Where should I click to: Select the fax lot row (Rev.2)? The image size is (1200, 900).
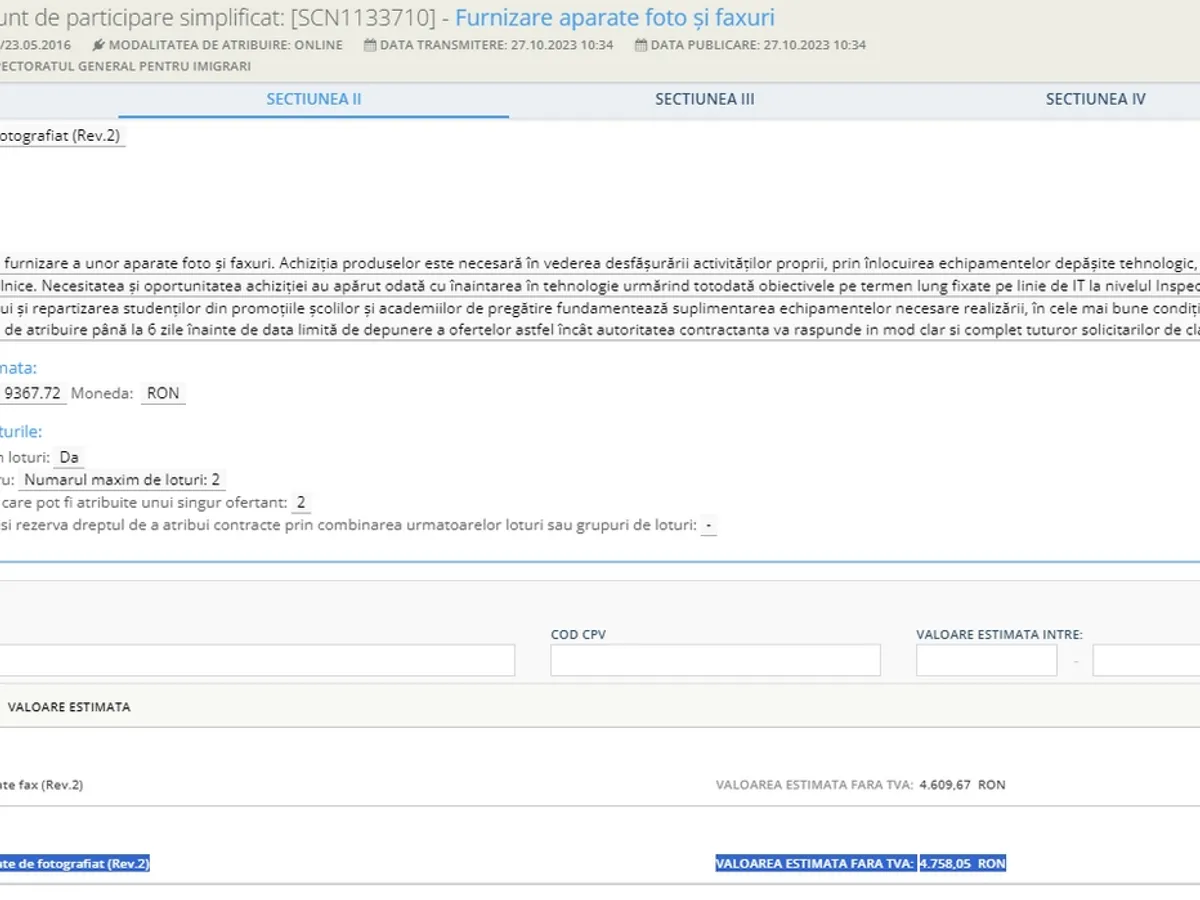[42, 785]
